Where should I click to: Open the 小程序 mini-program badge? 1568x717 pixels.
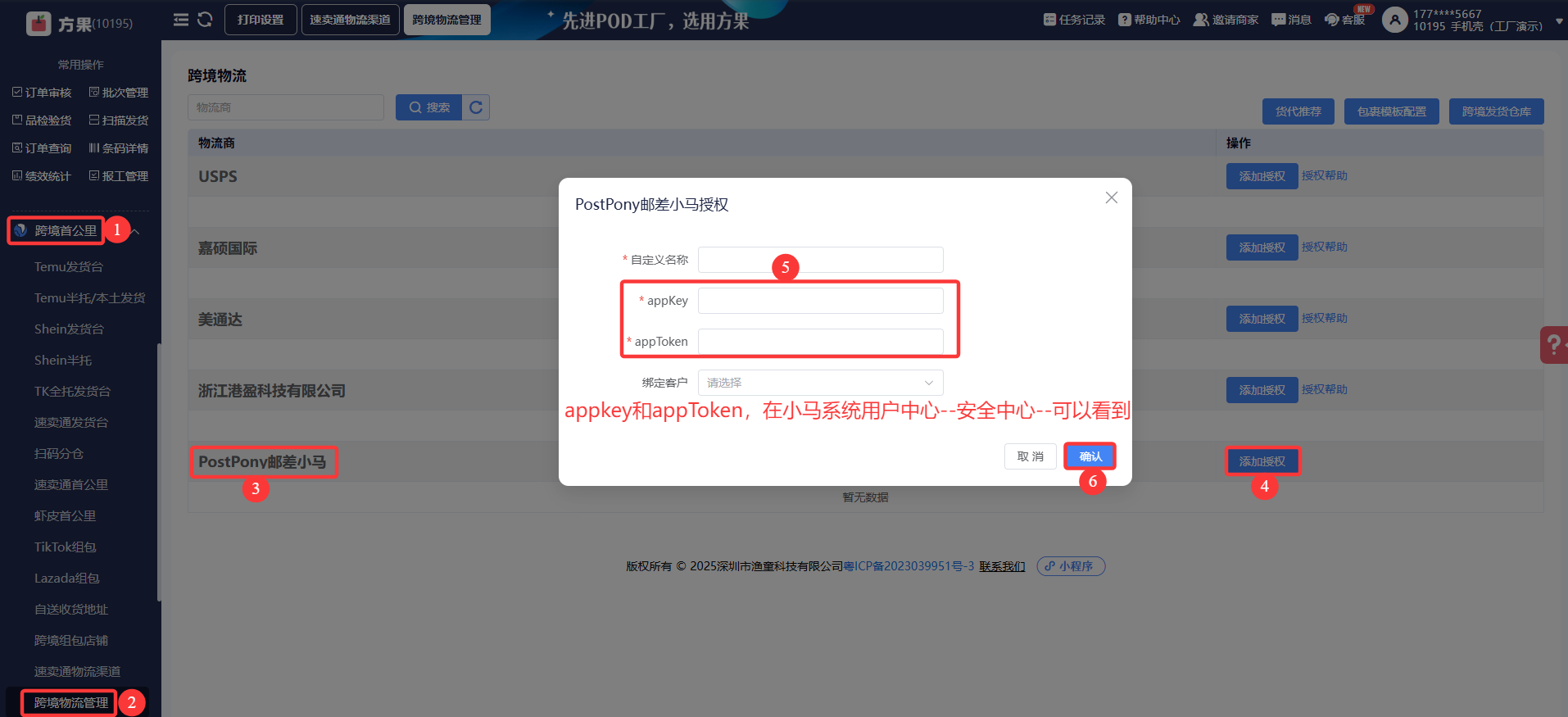(x=1071, y=566)
